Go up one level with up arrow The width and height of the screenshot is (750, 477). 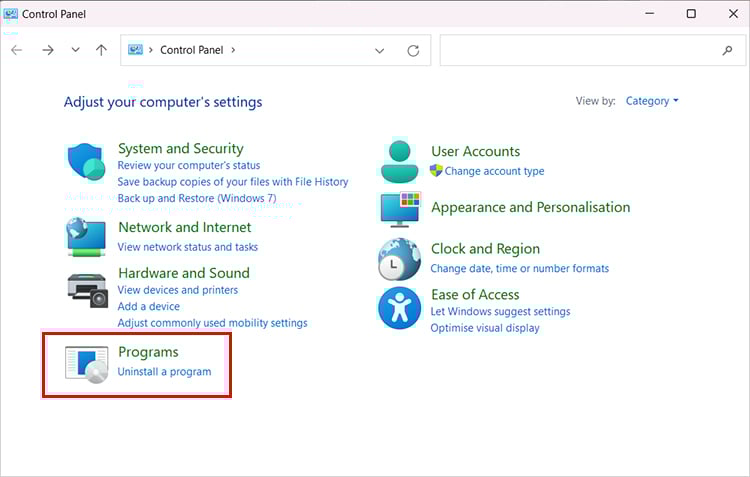pos(101,50)
